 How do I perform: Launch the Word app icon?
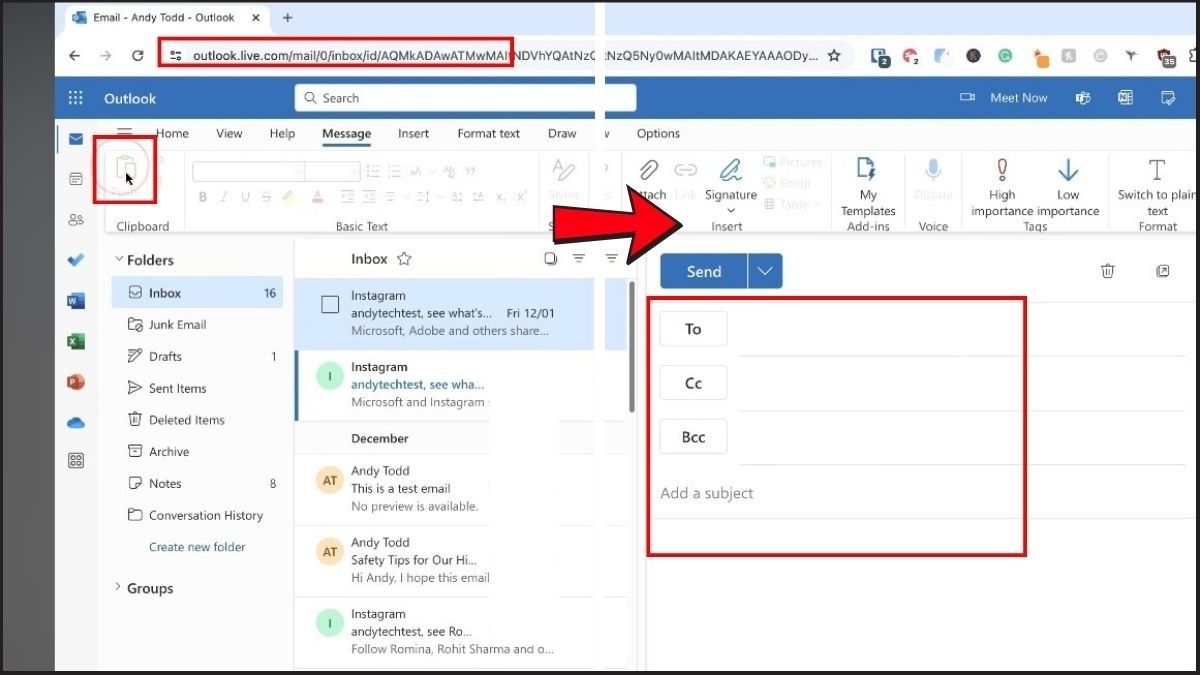pyautogui.click(x=76, y=300)
